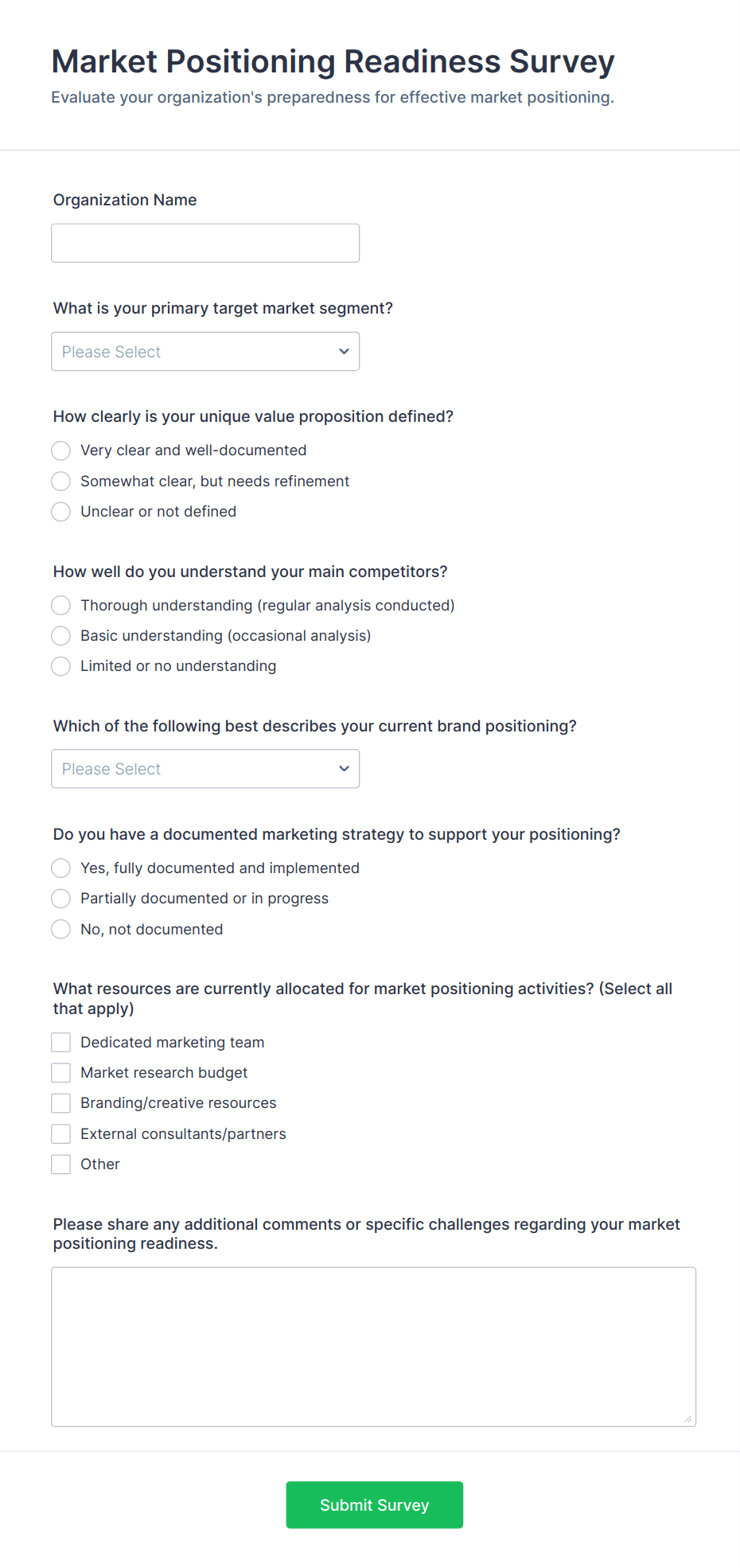Tick the Other resources checkbox

point(61,1164)
